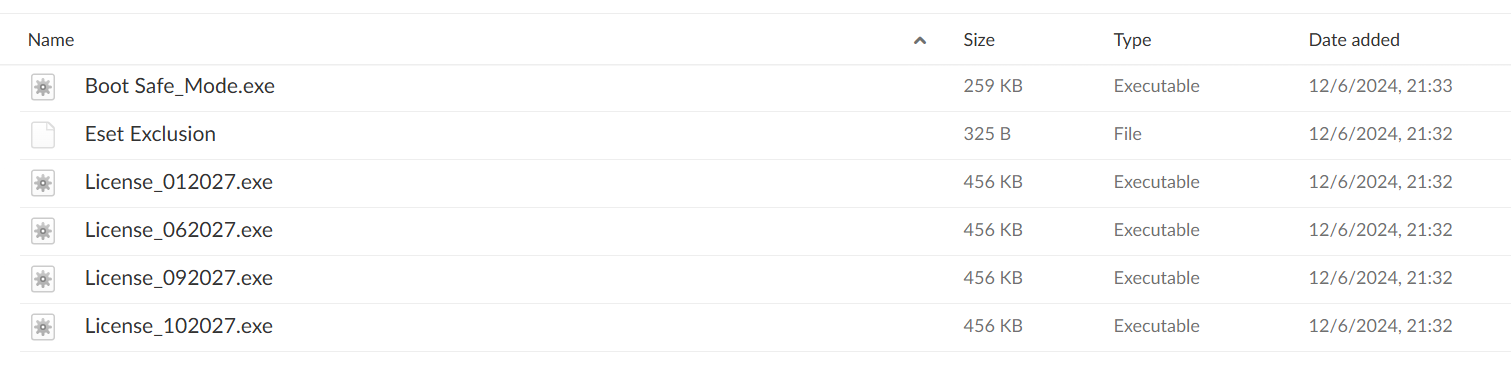The height and width of the screenshot is (383, 1511).
Task: Click the License_012027.exe executable icon
Action: [x=42, y=183]
